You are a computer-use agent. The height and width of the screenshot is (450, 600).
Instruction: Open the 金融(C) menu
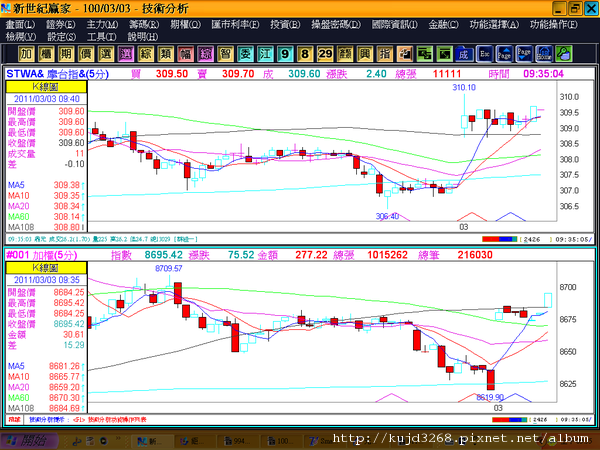pos(443,24)
